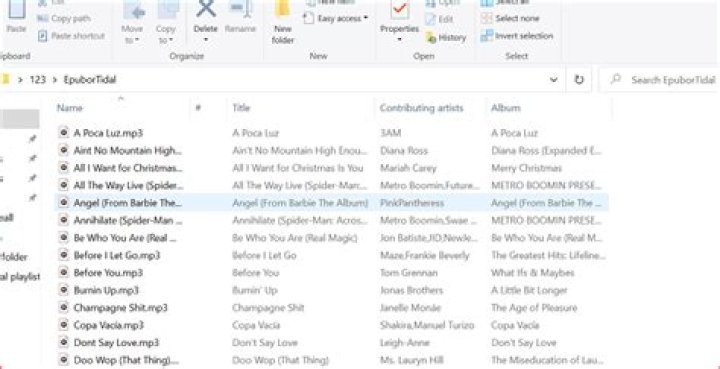
Task: Open the Copy to dropdown
Action: click(166, 23)
